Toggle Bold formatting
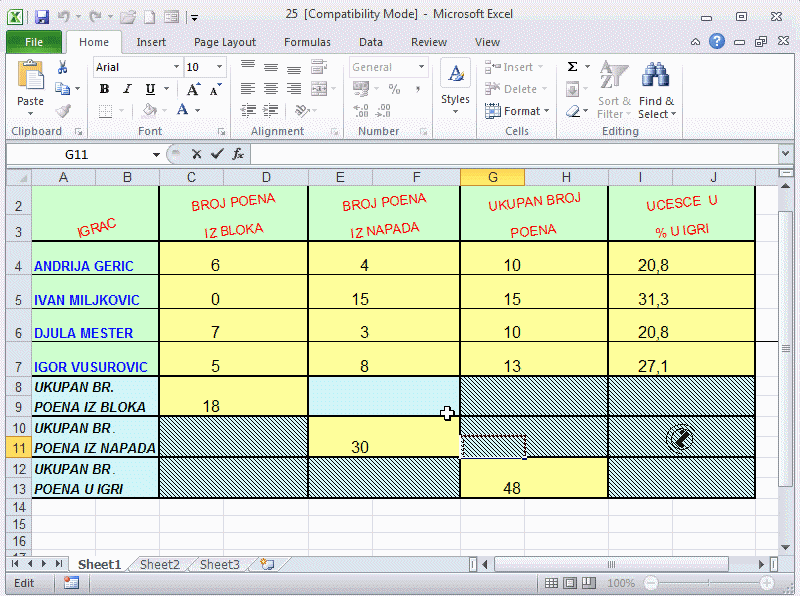The width and height of the screenshot is (800, 596). pyautogui.click(x=104, y=89)
